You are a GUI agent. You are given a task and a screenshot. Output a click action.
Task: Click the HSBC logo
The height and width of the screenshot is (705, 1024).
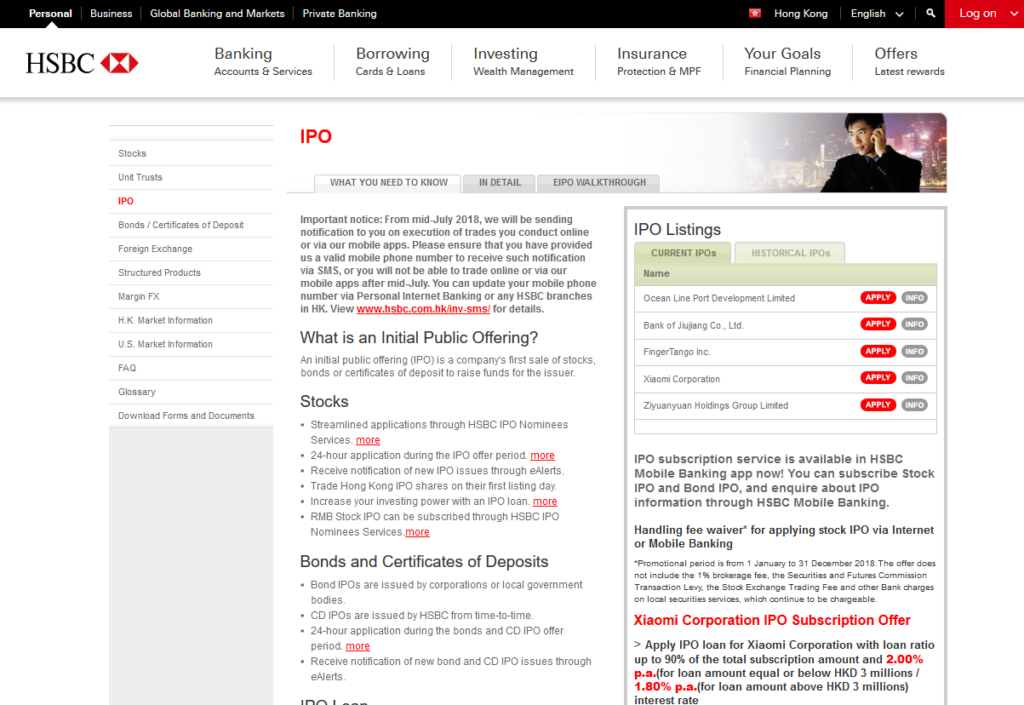pyautogui.click(x=82, y=63)
